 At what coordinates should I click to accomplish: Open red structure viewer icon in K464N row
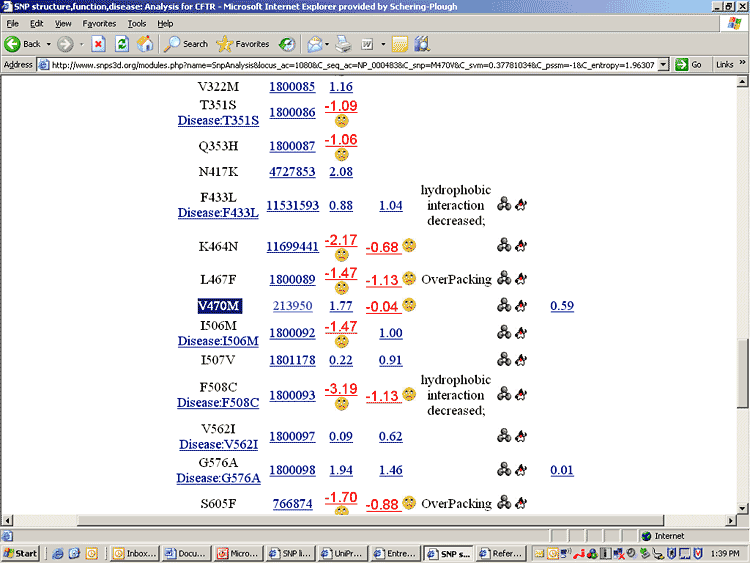(521, 245)
